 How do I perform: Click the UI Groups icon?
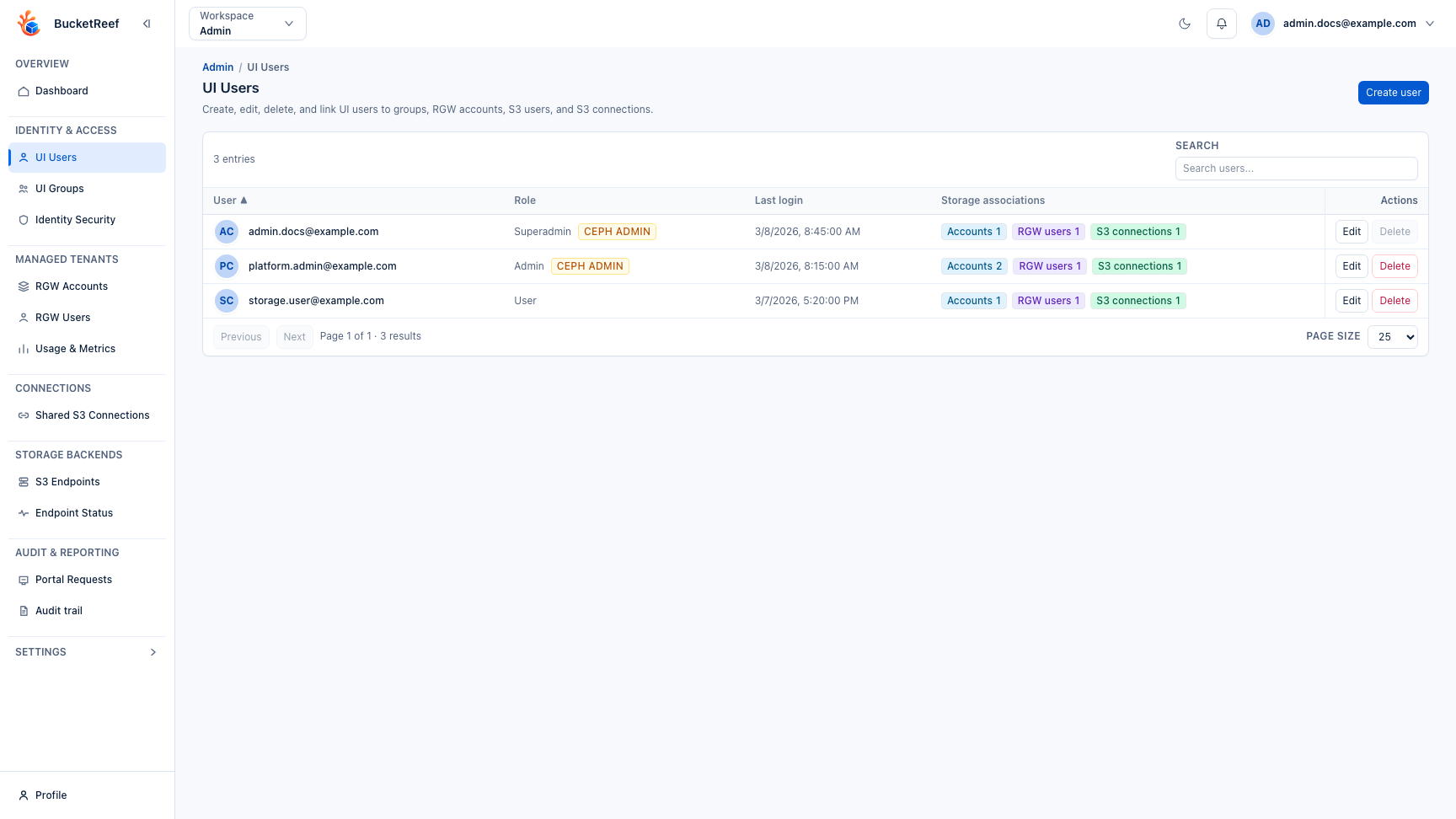coord(24,189)
